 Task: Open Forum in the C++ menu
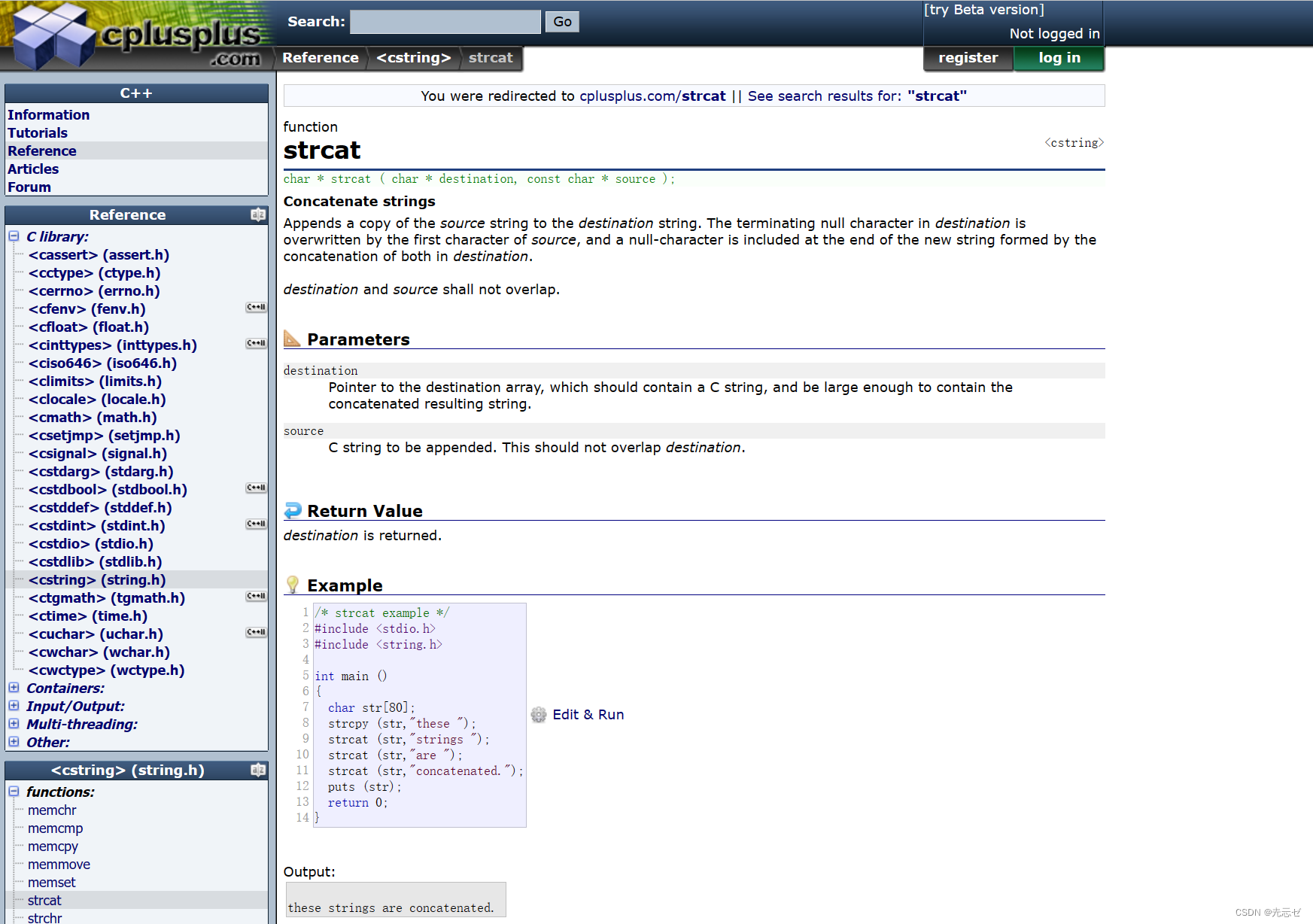click(x=29, y=187)
